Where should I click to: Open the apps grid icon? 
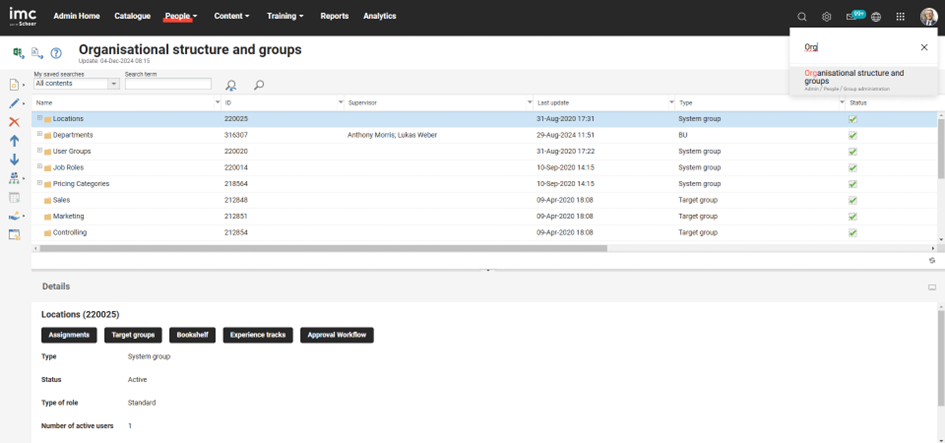(x=900, y=17)
